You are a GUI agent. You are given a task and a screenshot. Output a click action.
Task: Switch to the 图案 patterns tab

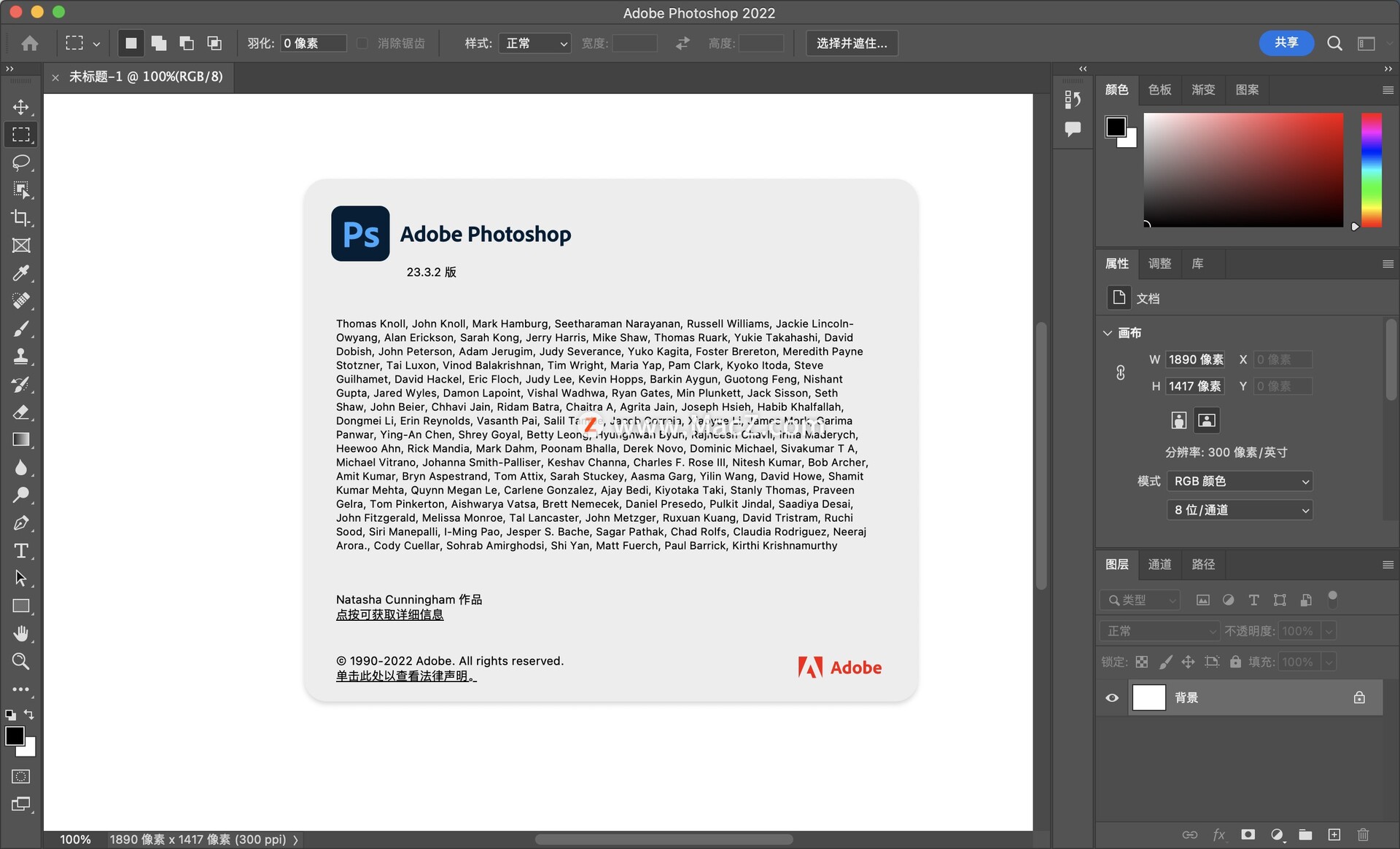(x=1247, y=90)
